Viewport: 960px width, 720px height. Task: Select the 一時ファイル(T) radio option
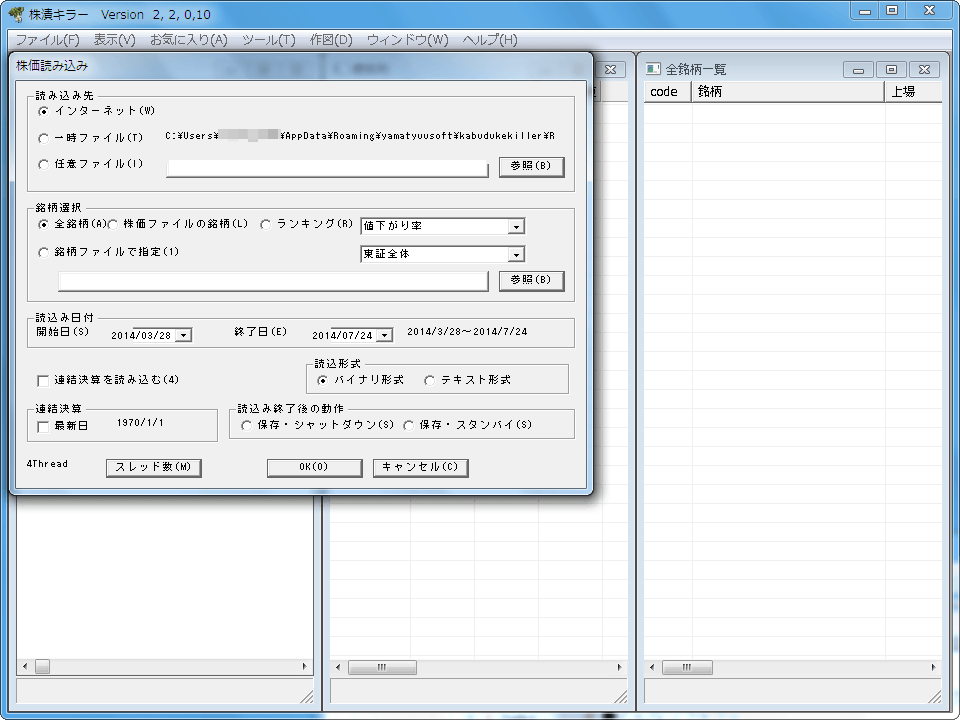pos(43,138)
